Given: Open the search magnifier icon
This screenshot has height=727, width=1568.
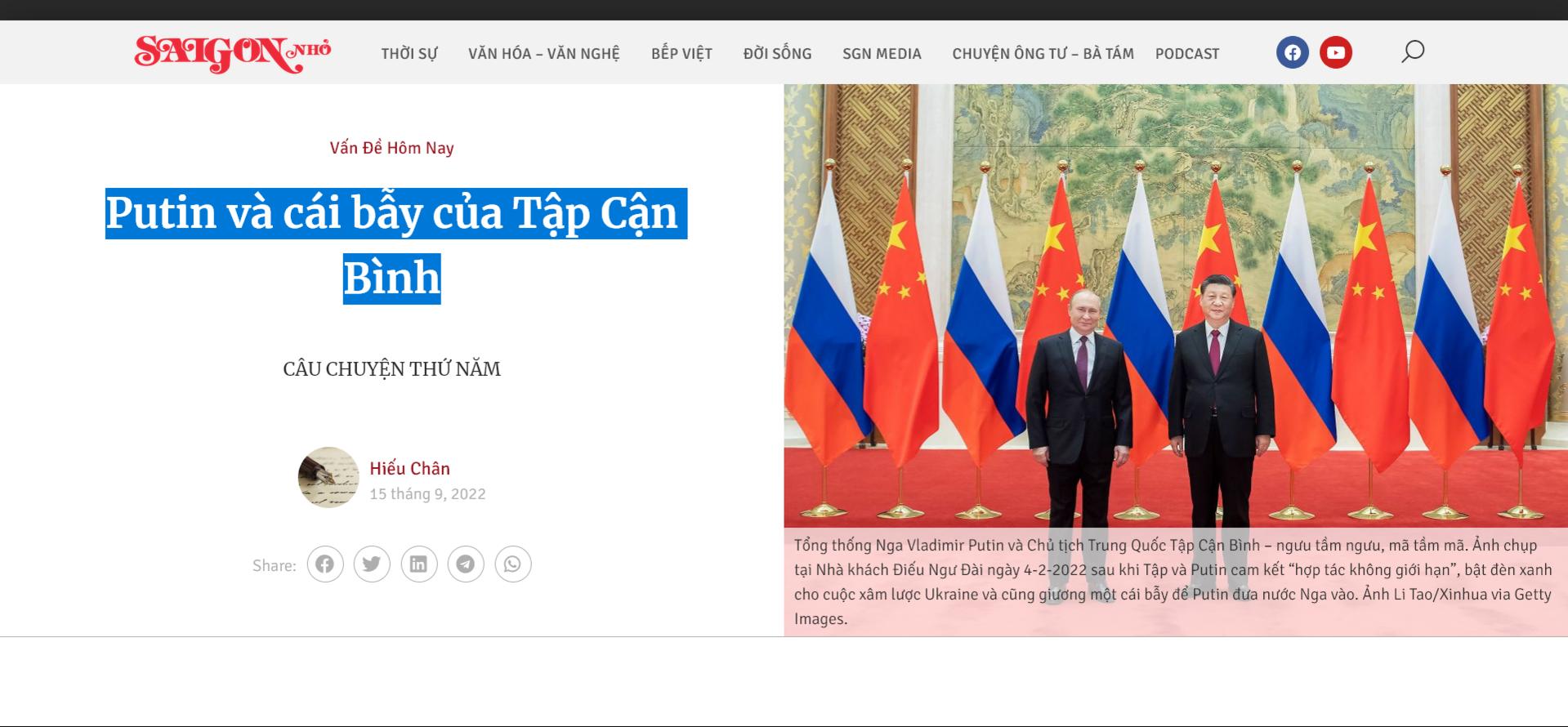Looking at the screenshot, I should [x=1413, y=52].
